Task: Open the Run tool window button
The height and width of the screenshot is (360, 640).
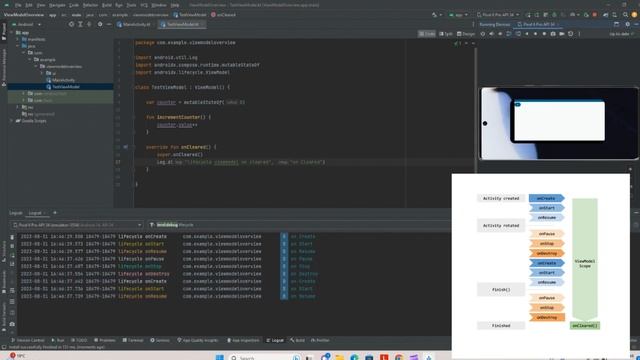Action: (58, 340)
